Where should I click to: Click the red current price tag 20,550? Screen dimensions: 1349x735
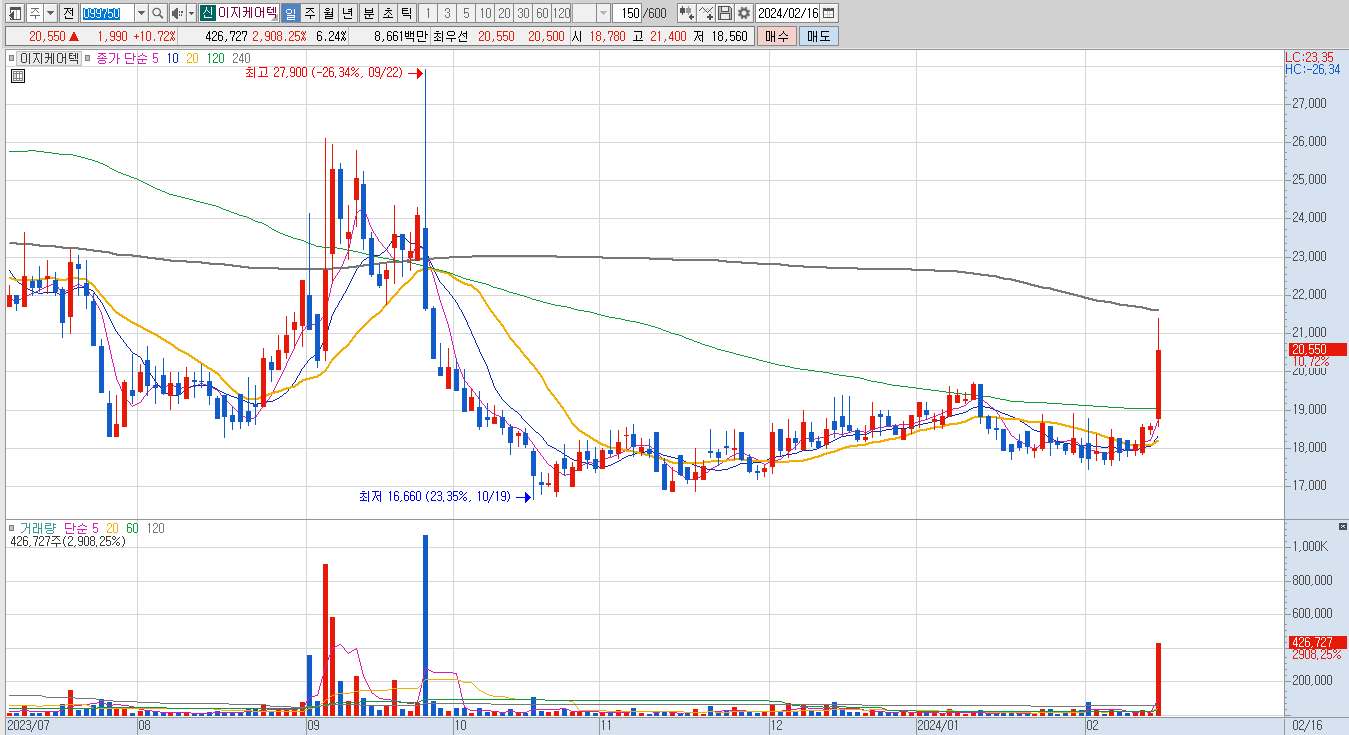1317,350
